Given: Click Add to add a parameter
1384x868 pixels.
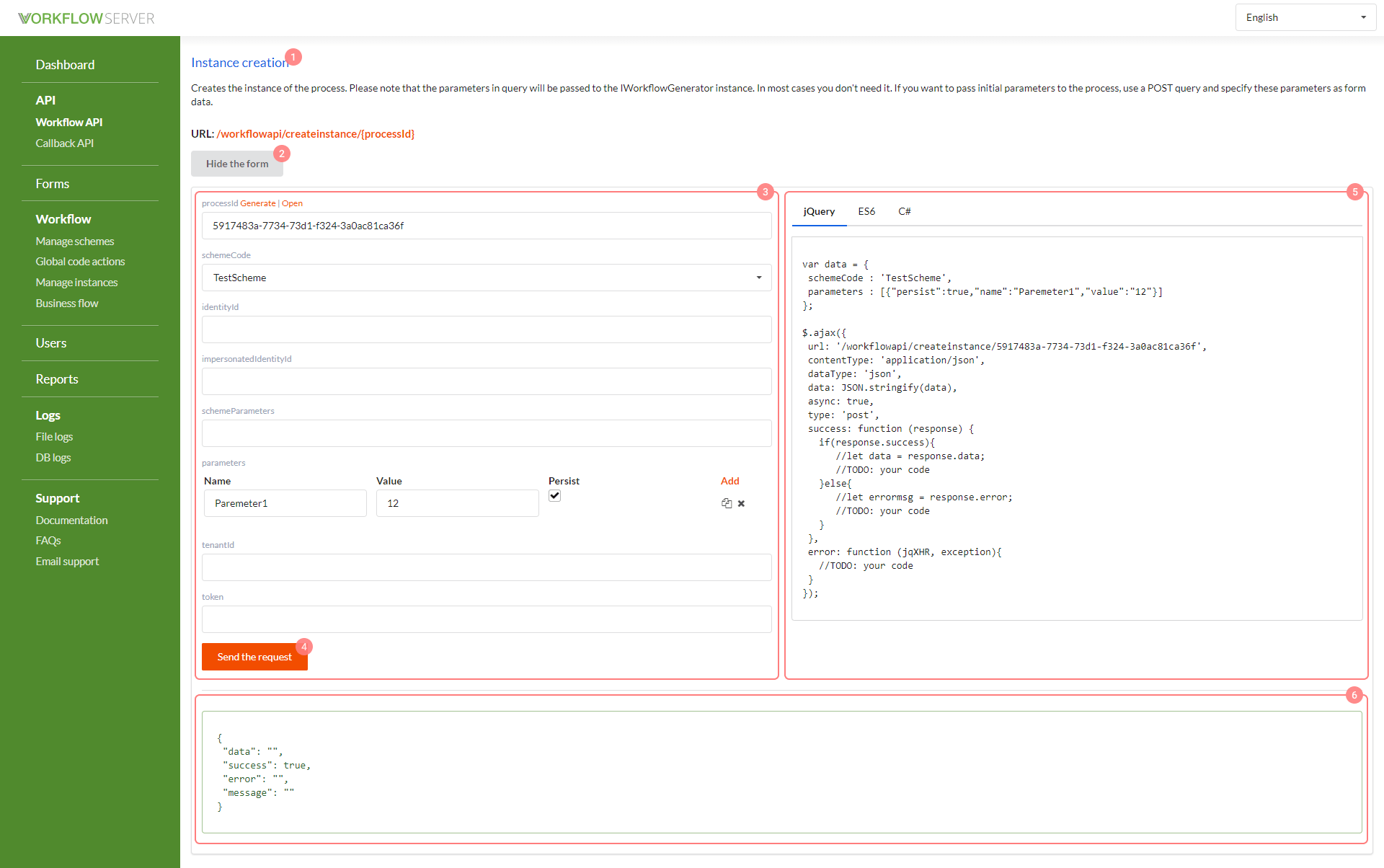Looking at the screenshot, I should [729, 481].
